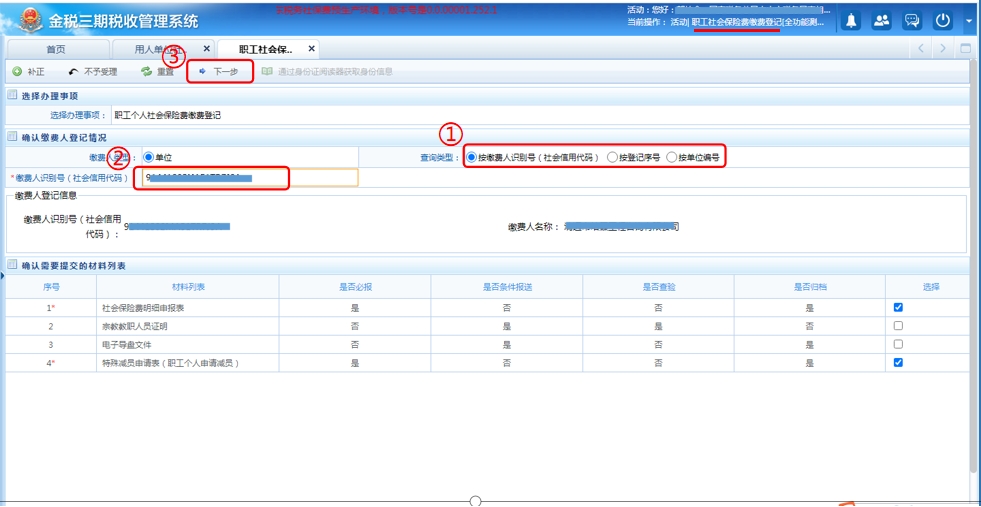The height and width of the screenshot is (507, 981).
Task: Check the 电子导盘文件 row checkbox
Action: 898,344
